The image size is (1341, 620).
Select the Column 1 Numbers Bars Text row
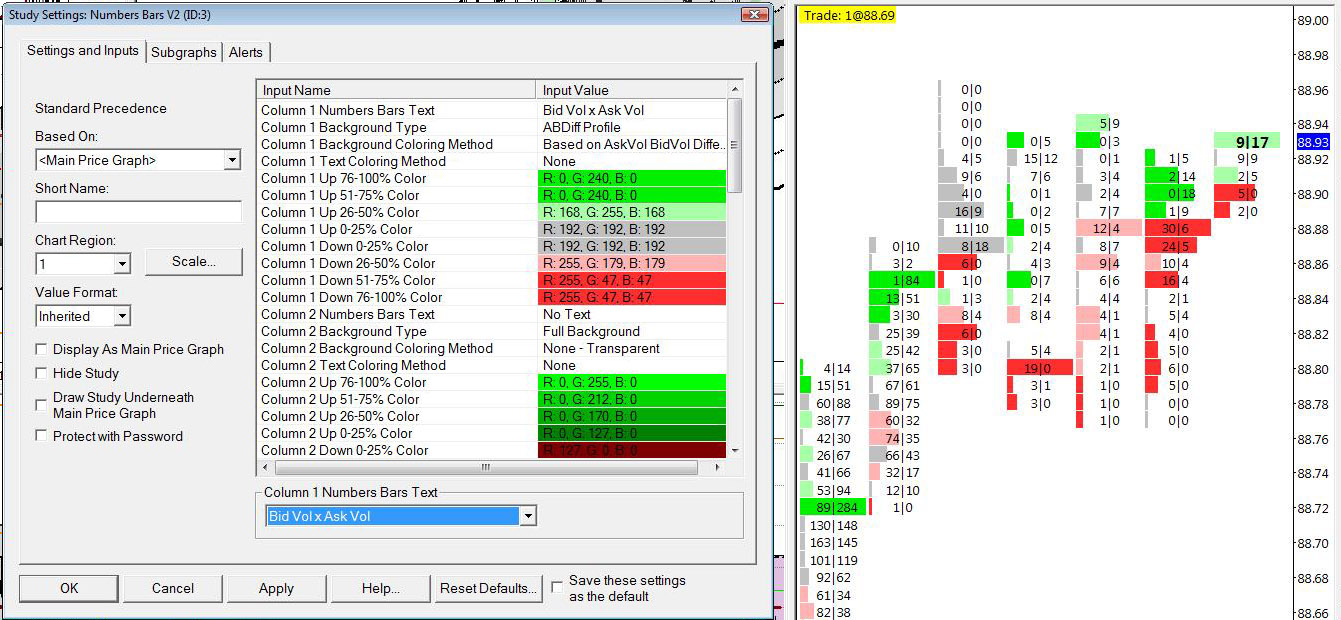coord(492,110)
